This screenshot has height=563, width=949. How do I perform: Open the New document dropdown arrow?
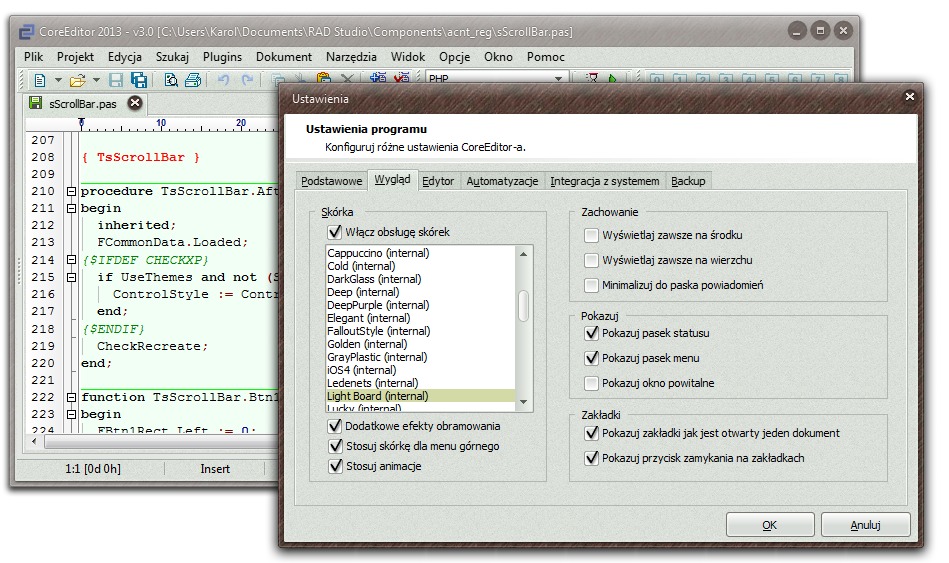point(58,80)
